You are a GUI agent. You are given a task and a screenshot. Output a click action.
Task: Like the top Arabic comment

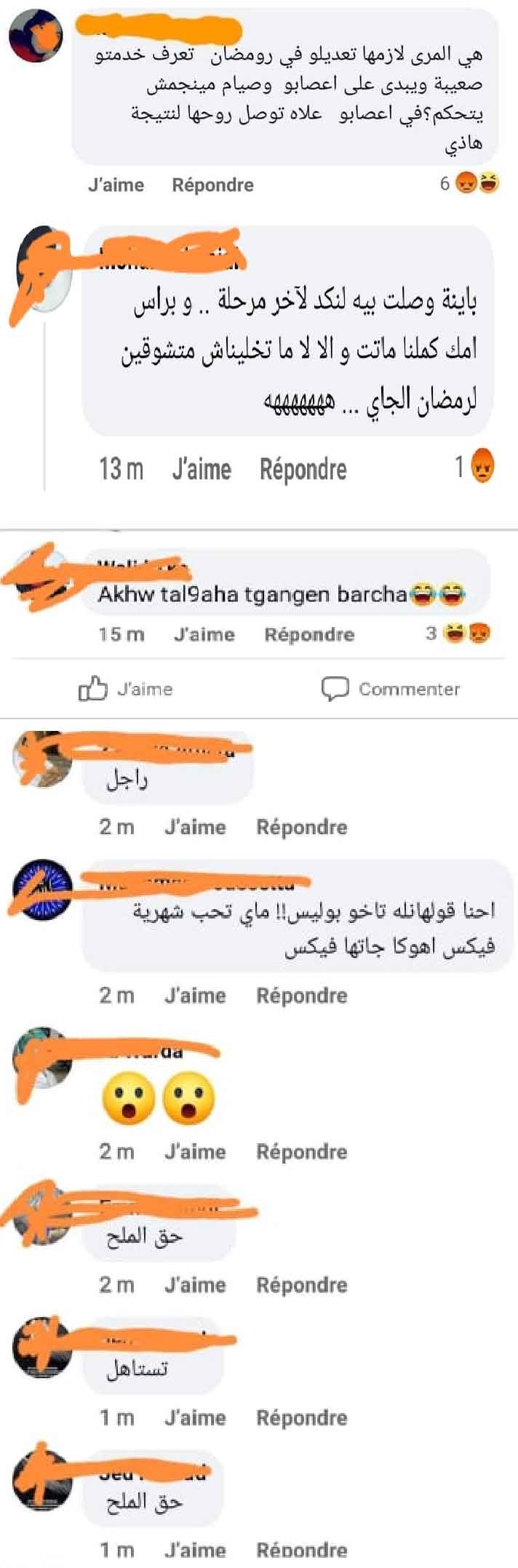pyautogui.click(x=116, y=185)
